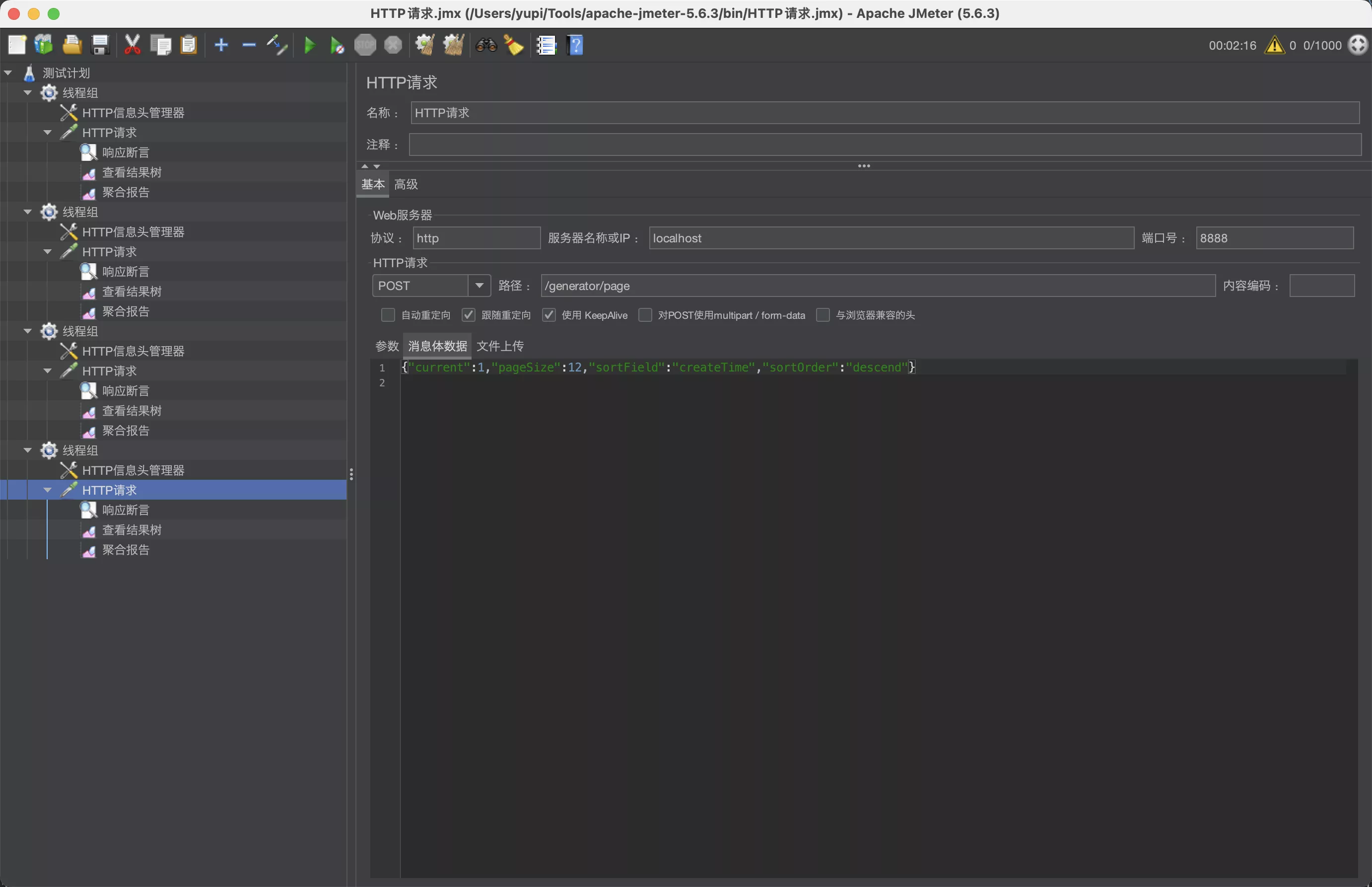Click the Shutdown test icon
Image resolution: width=1372 pixels, height=887 pixels.
pyautogui.click(x=393, y=45)
